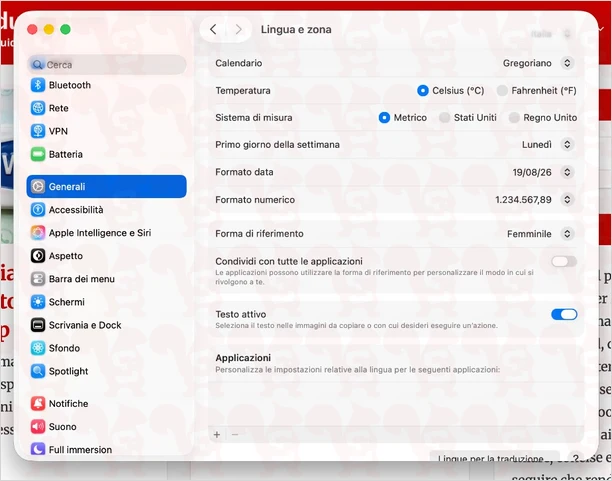Screen dimensions: 612x481
Task: Select Barra dei menu in sidebar
Action: point(107,279)
